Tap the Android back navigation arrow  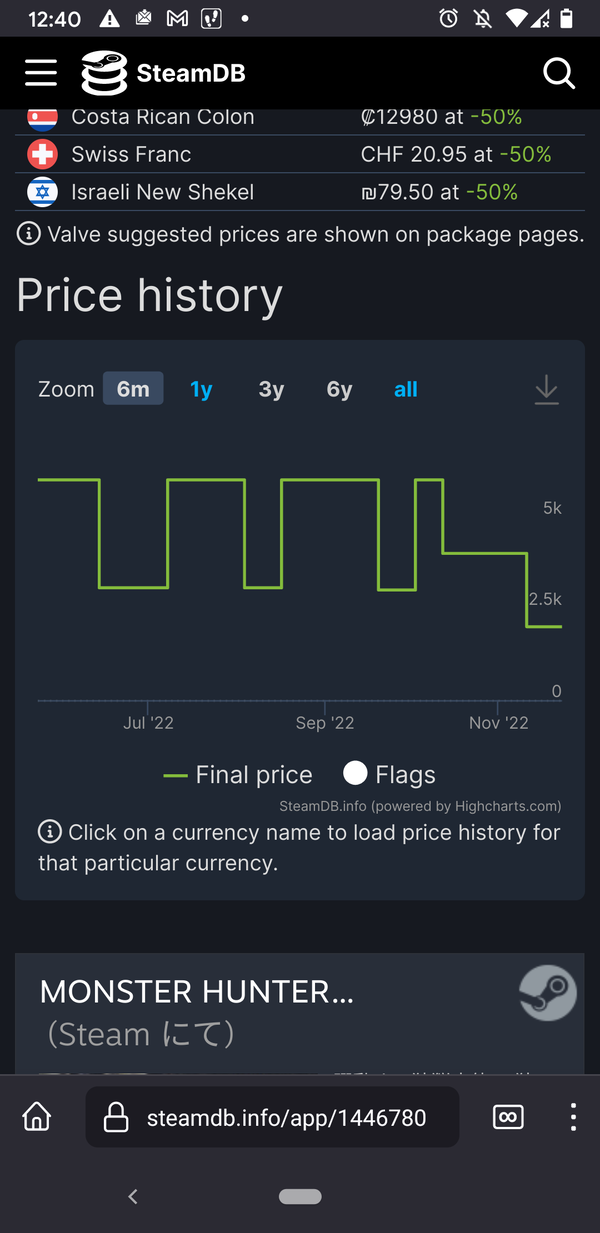133,1196
